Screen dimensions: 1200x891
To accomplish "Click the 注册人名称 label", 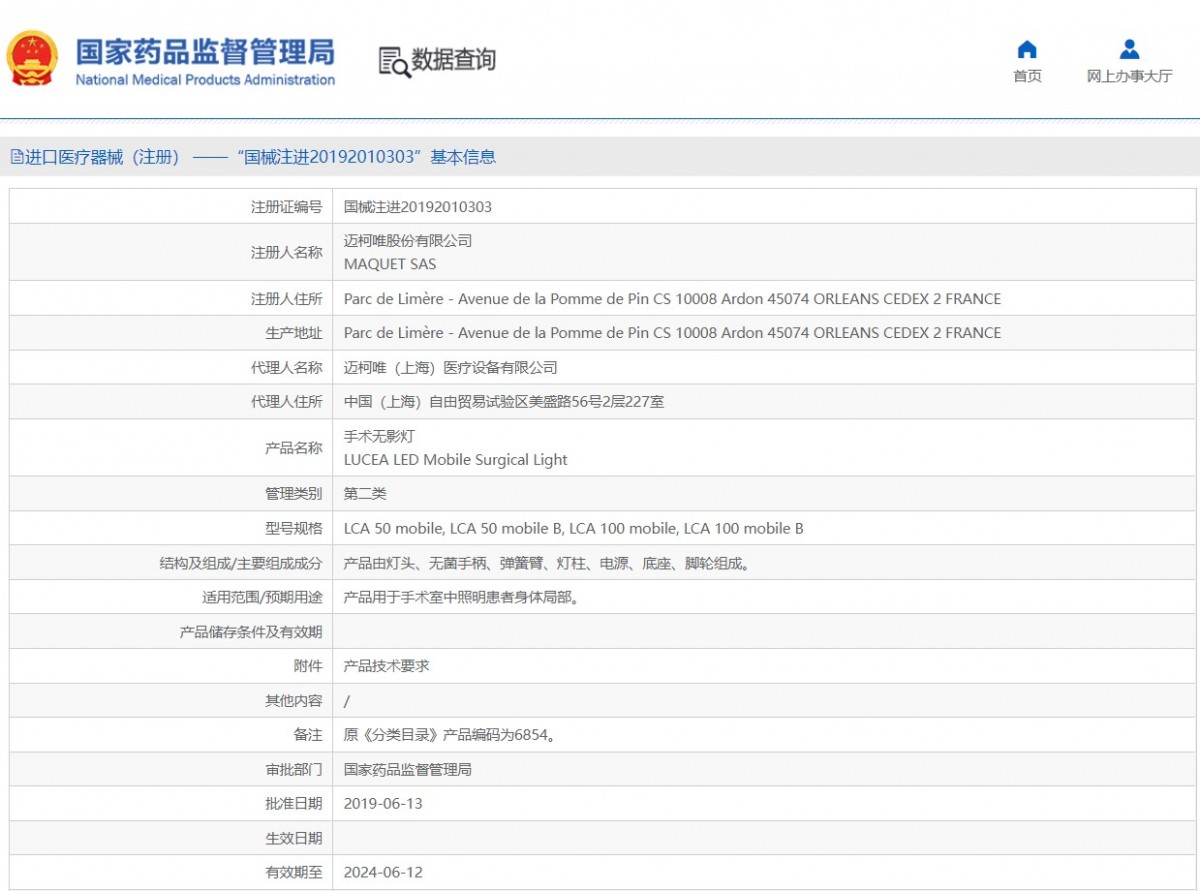I will tap(286, 253).
